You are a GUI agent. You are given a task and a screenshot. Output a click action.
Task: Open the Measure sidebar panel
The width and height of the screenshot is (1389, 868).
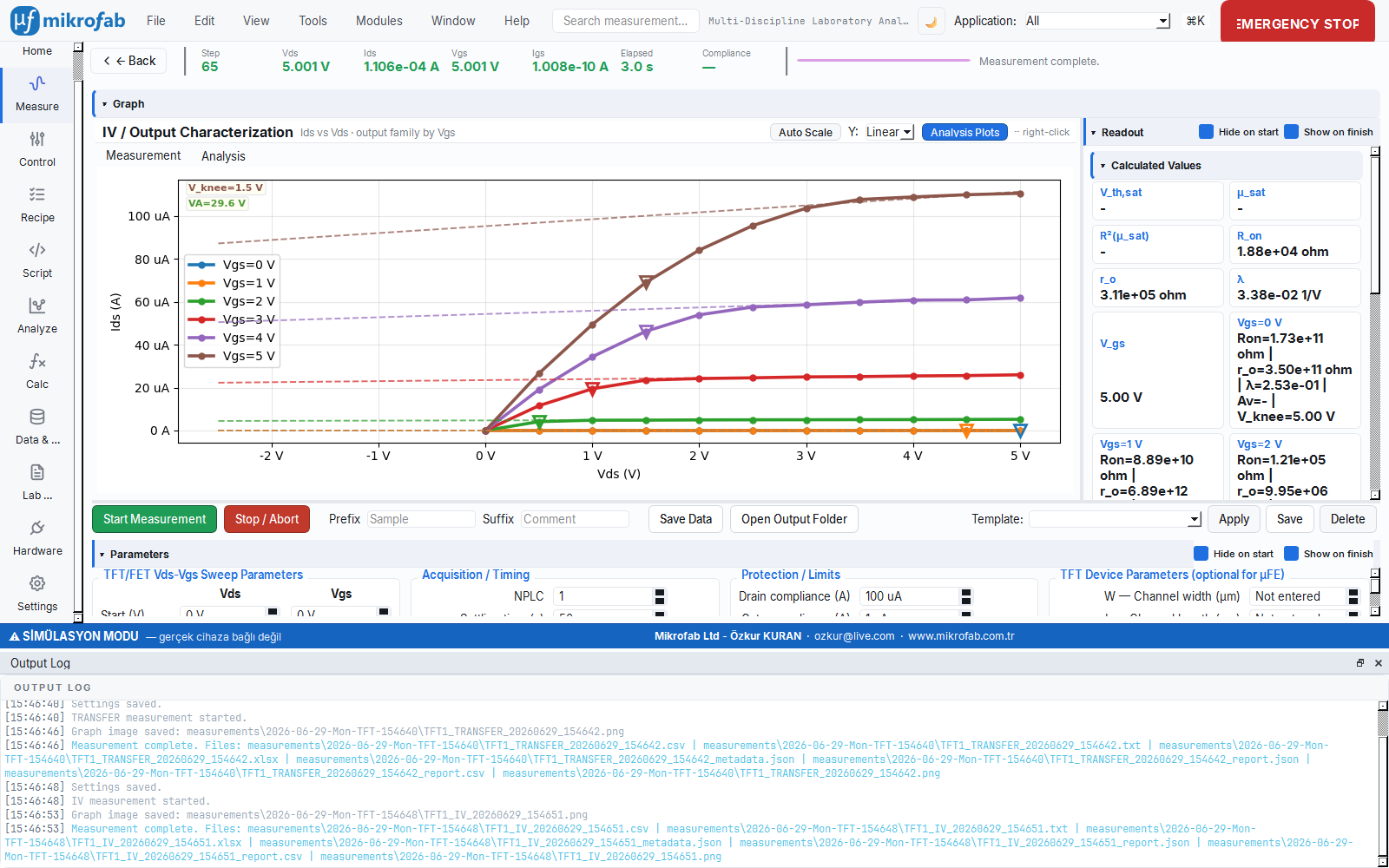pos(37,95)
